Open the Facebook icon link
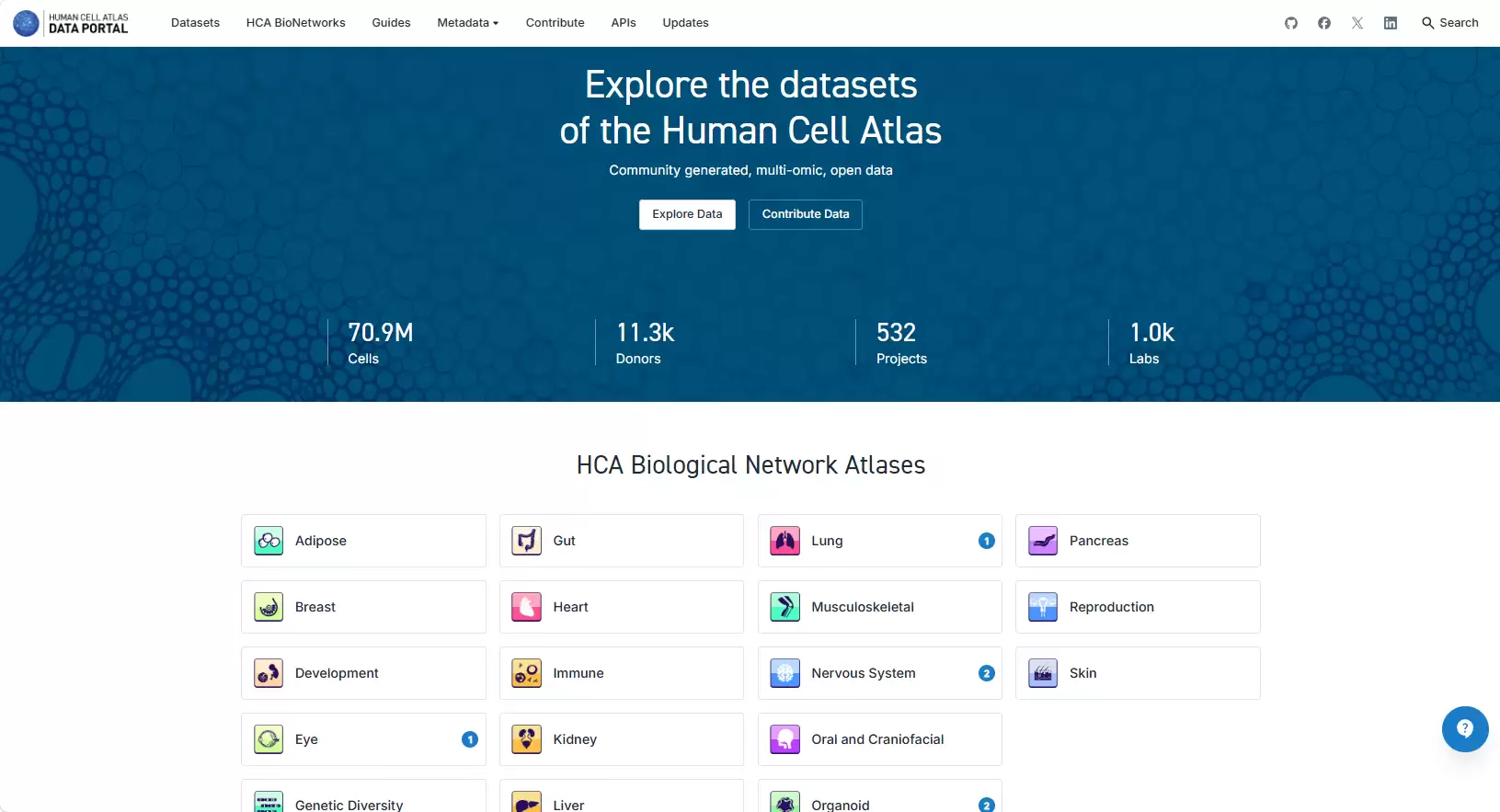 pos(1324,23)
